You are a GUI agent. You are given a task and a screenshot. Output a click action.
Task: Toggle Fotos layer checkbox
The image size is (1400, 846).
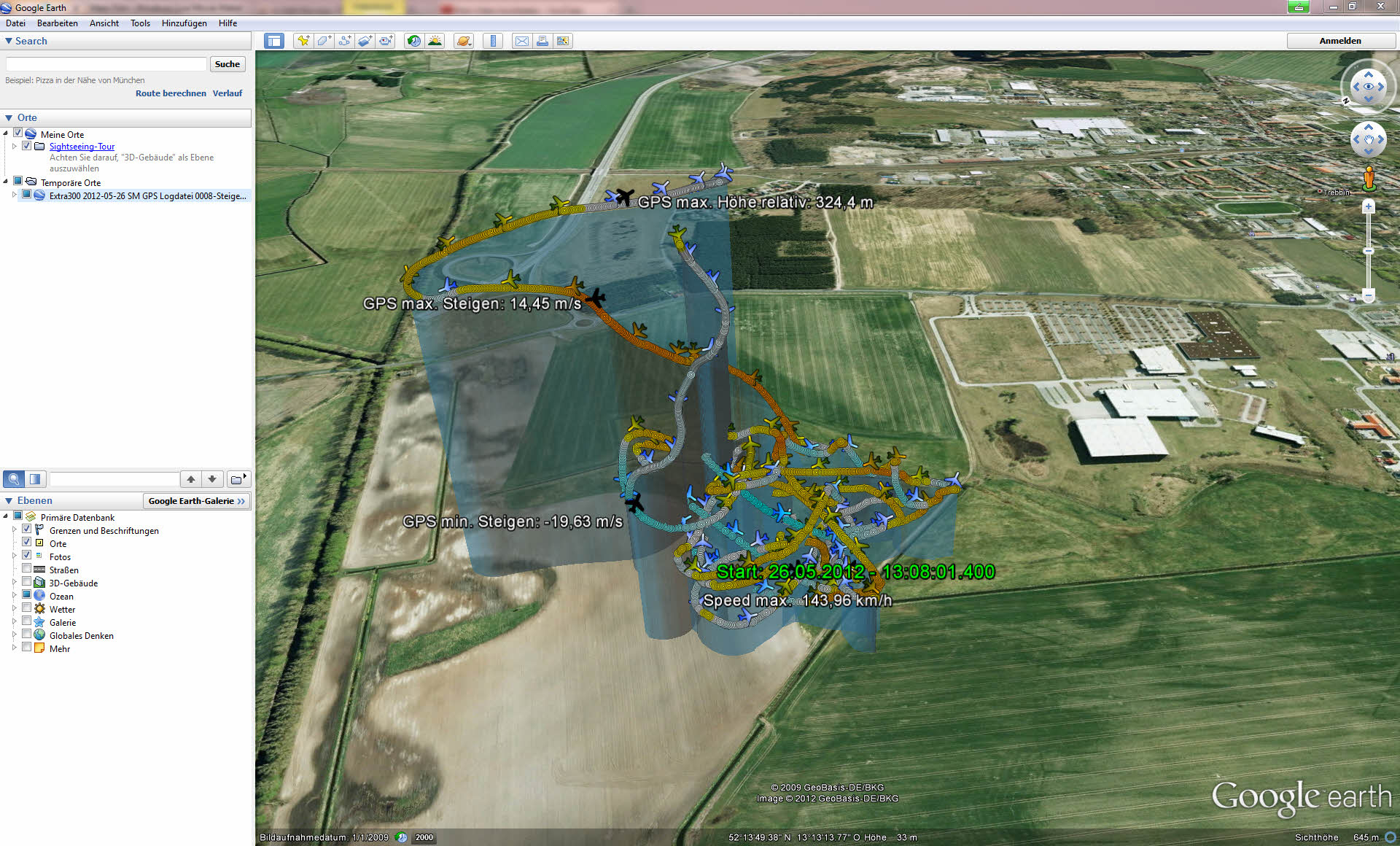pos(27,556)
